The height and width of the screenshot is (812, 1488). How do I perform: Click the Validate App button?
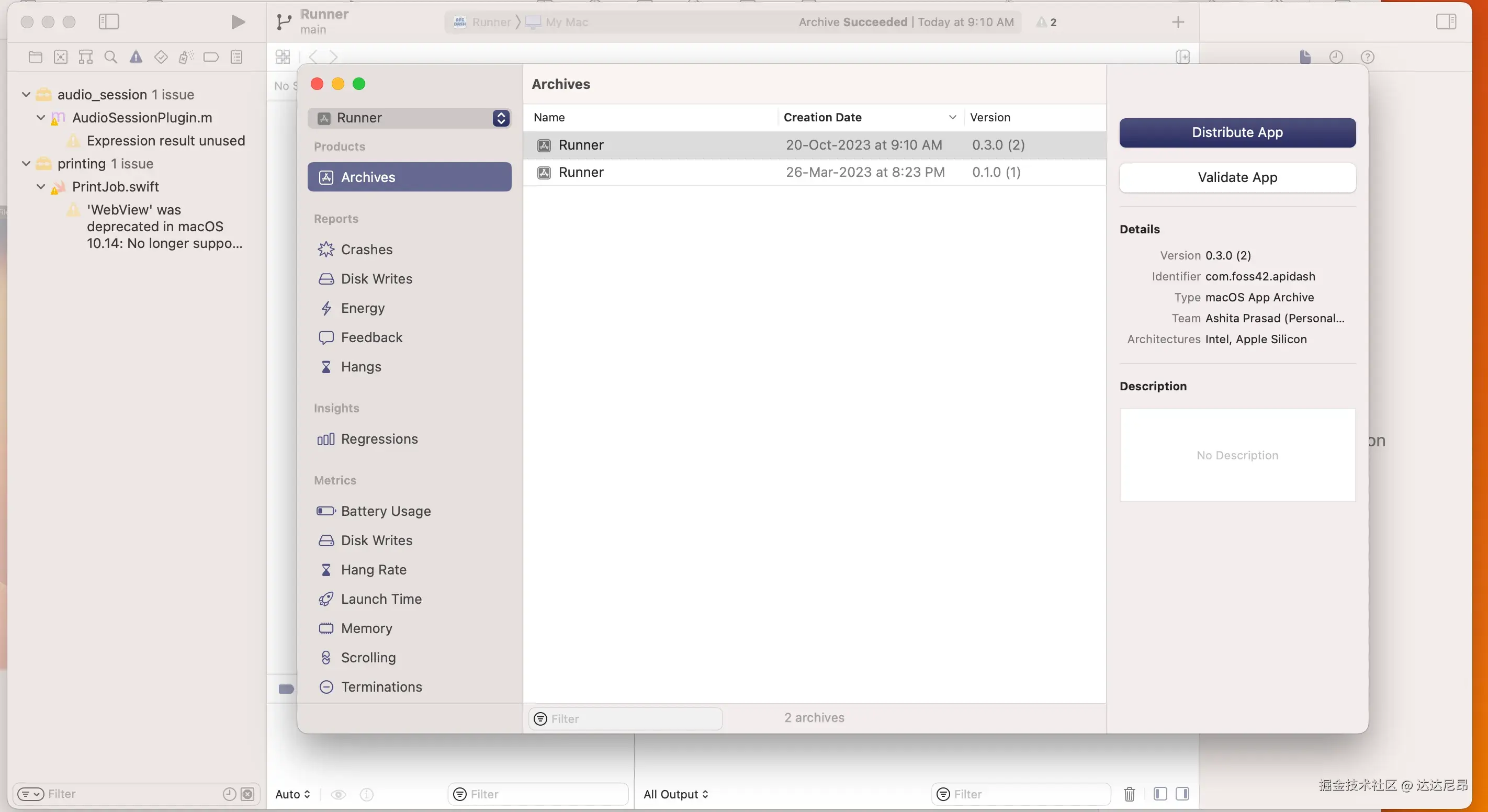1237,177
